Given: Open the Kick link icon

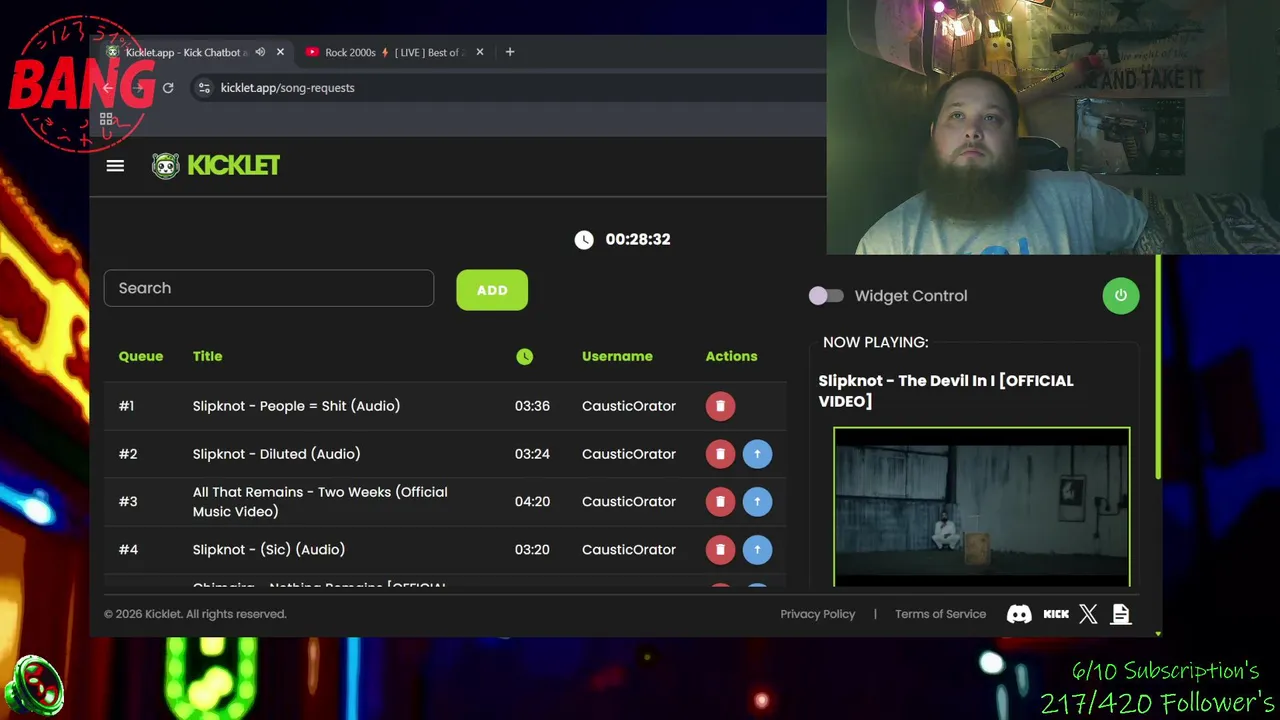Looking at the screenshot, I should (x=1056, y=614).
